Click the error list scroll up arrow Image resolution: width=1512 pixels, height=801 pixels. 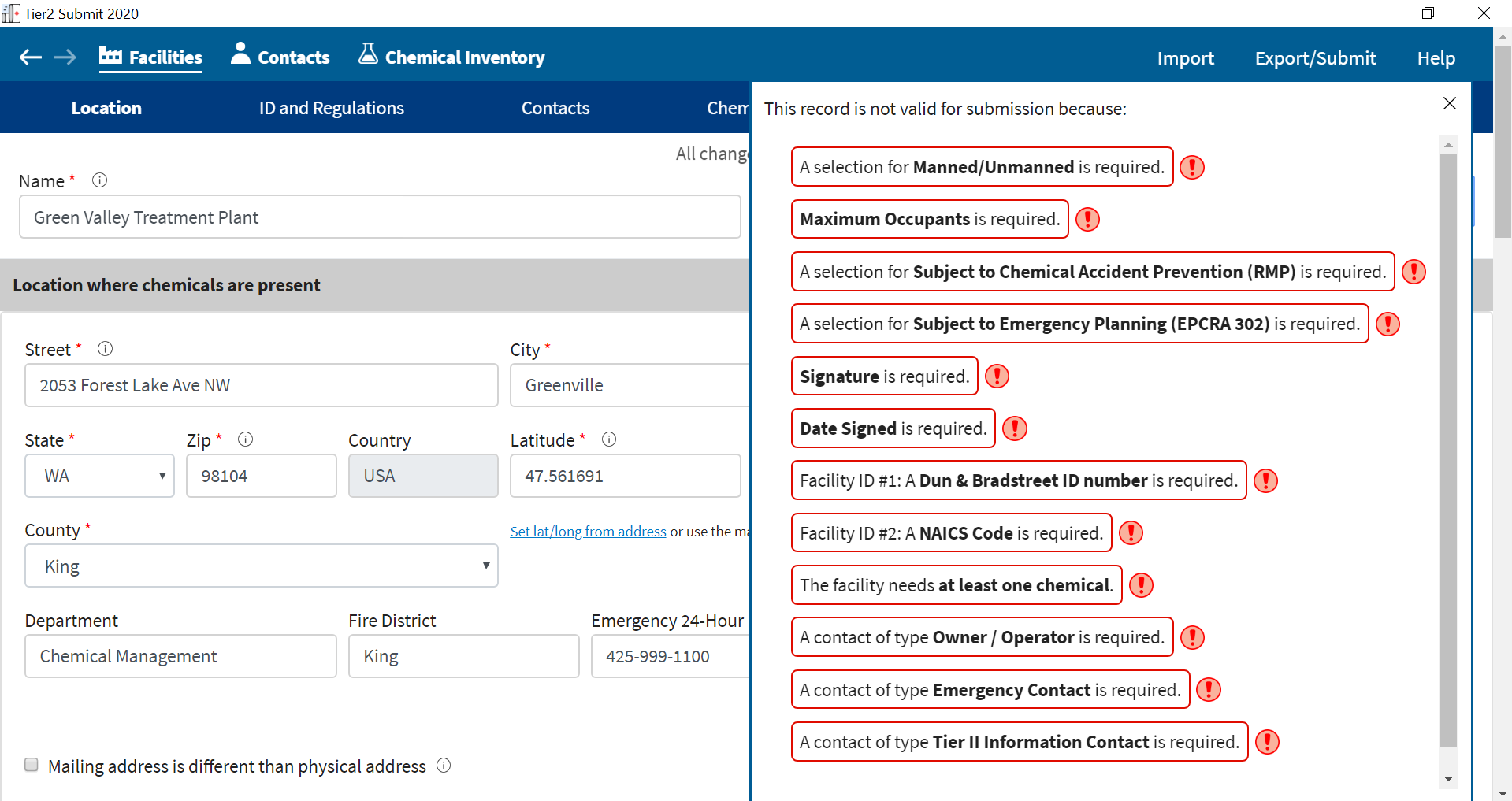(1448, 145)
